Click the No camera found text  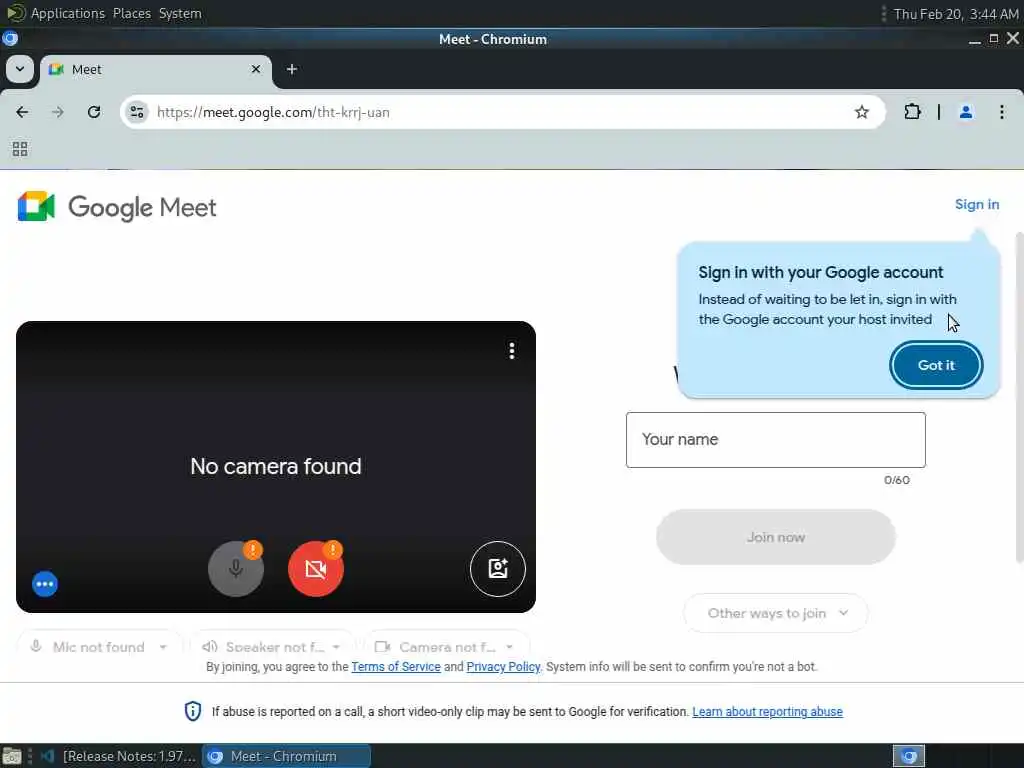pos(276,466)
